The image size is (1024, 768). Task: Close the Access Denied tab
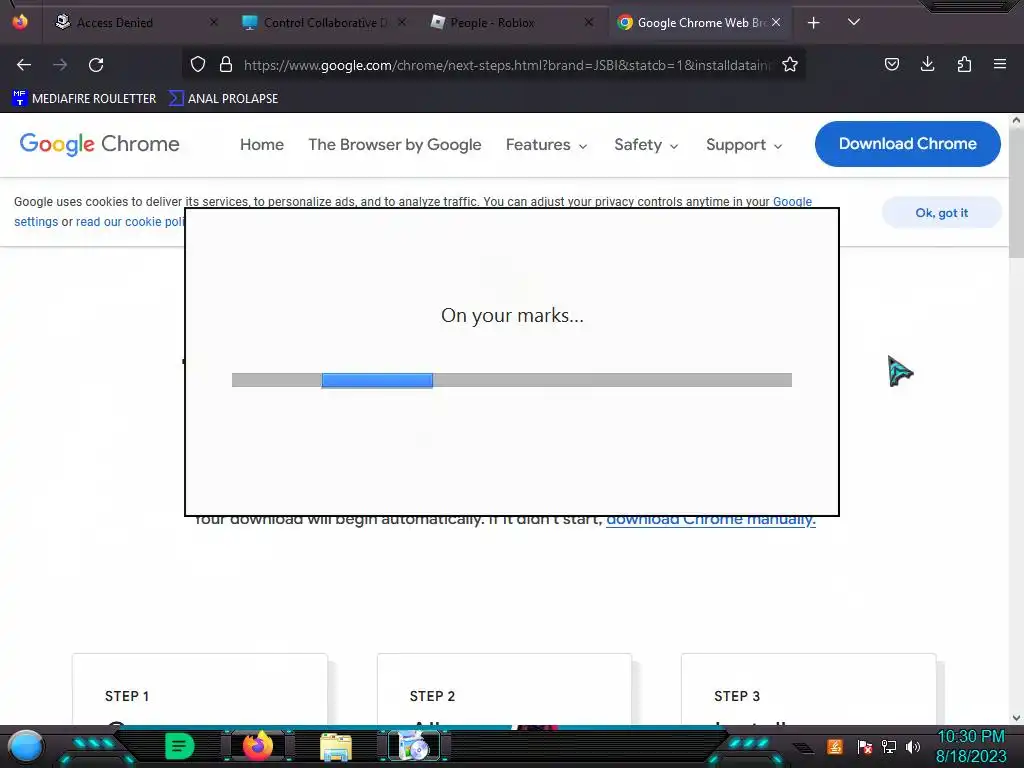pos(214,22)
